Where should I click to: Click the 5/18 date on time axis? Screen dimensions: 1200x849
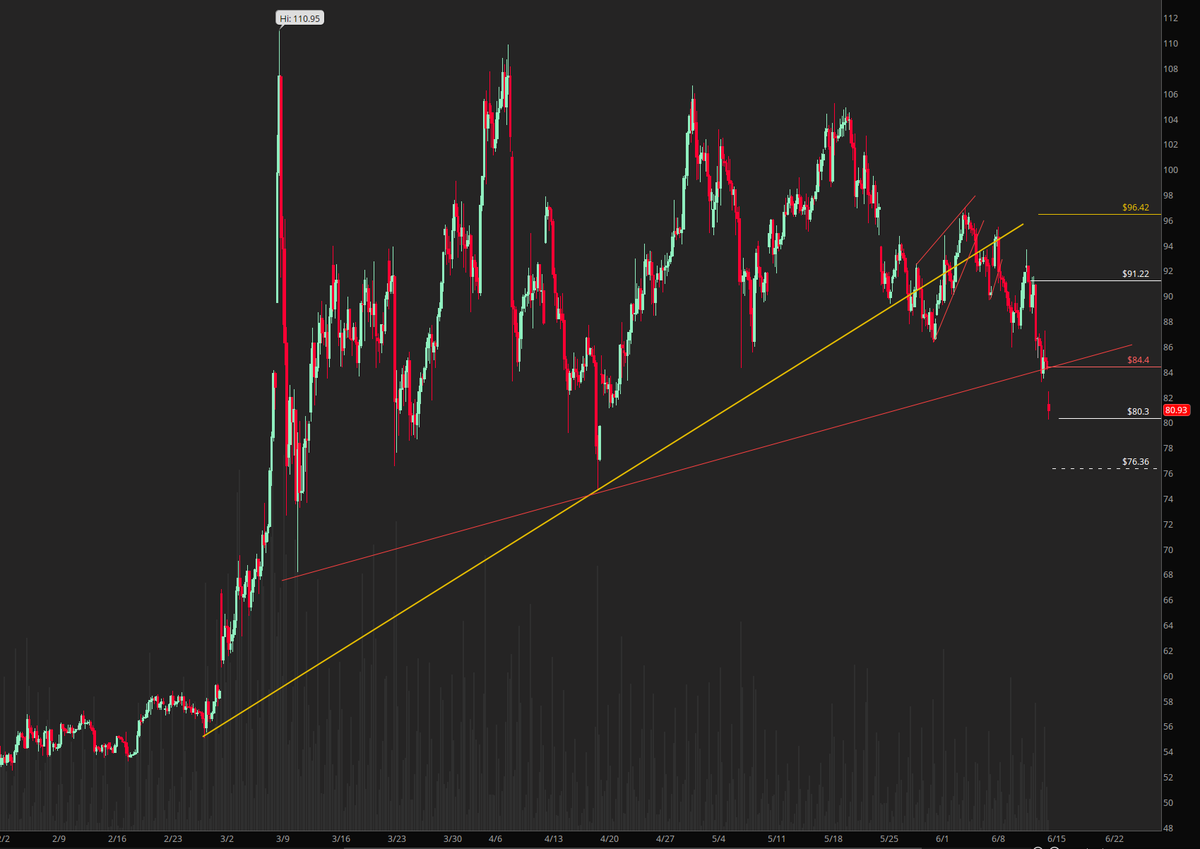click(x=833, y=841)
